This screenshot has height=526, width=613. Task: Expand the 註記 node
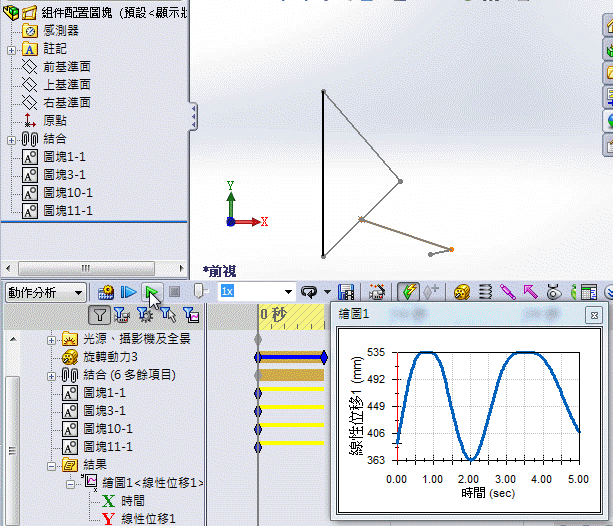pyautogui.click(x=11, y=50)
